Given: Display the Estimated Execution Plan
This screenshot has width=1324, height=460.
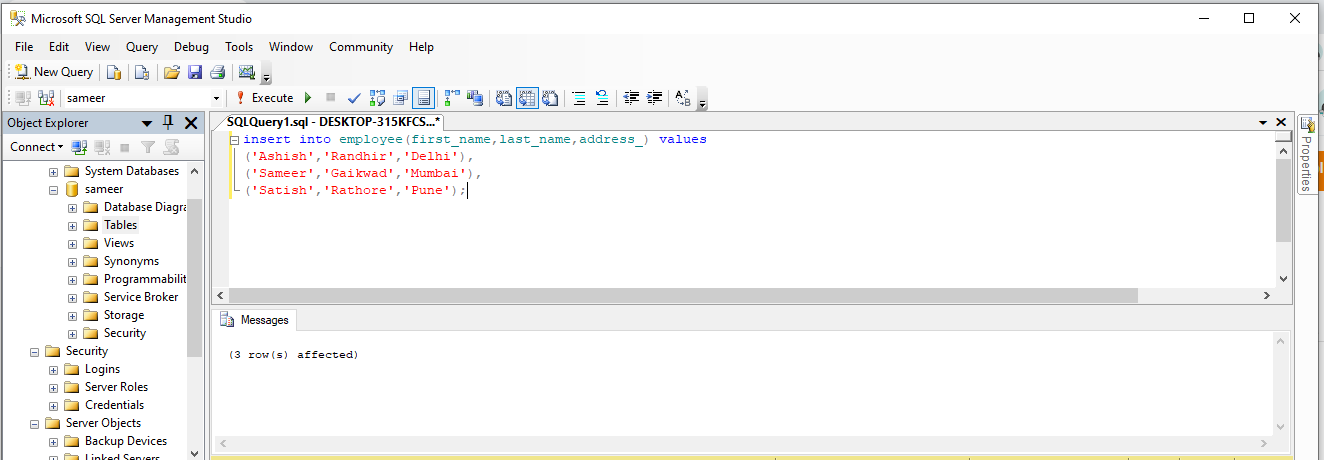Looking at the screenshot, I should click(377, 98).
